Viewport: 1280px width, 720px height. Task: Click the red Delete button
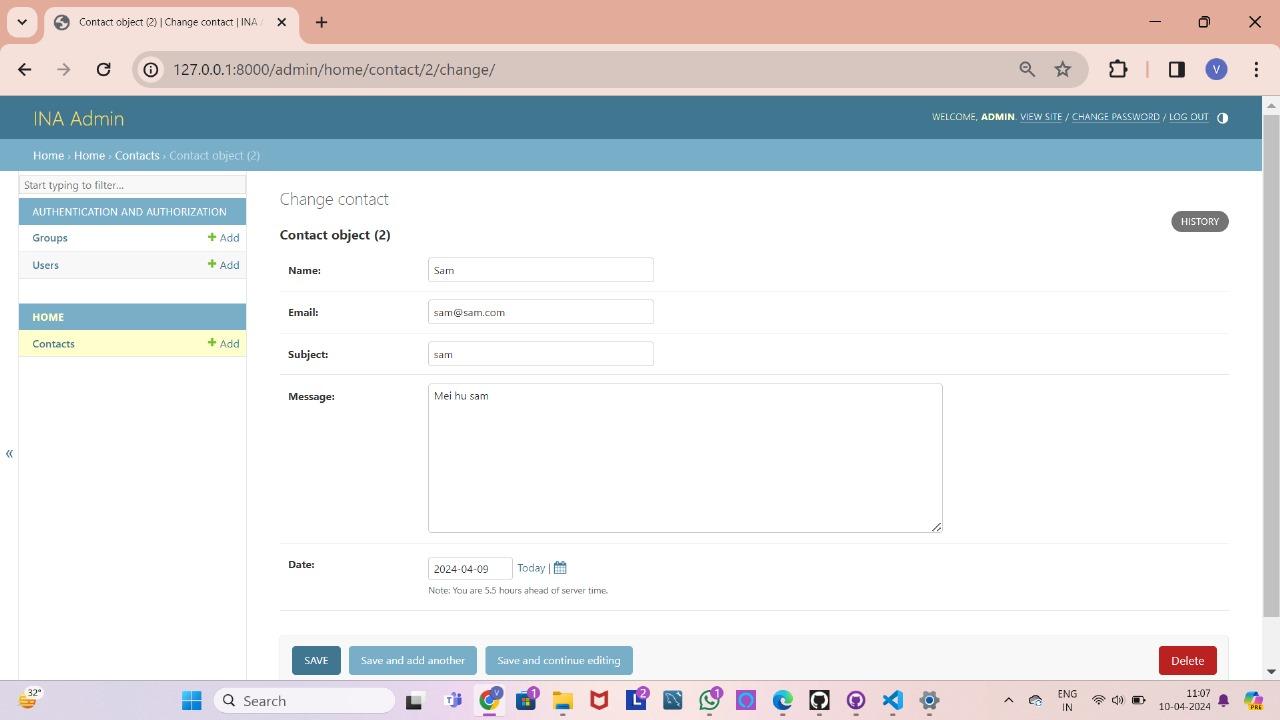point(1187,660)
